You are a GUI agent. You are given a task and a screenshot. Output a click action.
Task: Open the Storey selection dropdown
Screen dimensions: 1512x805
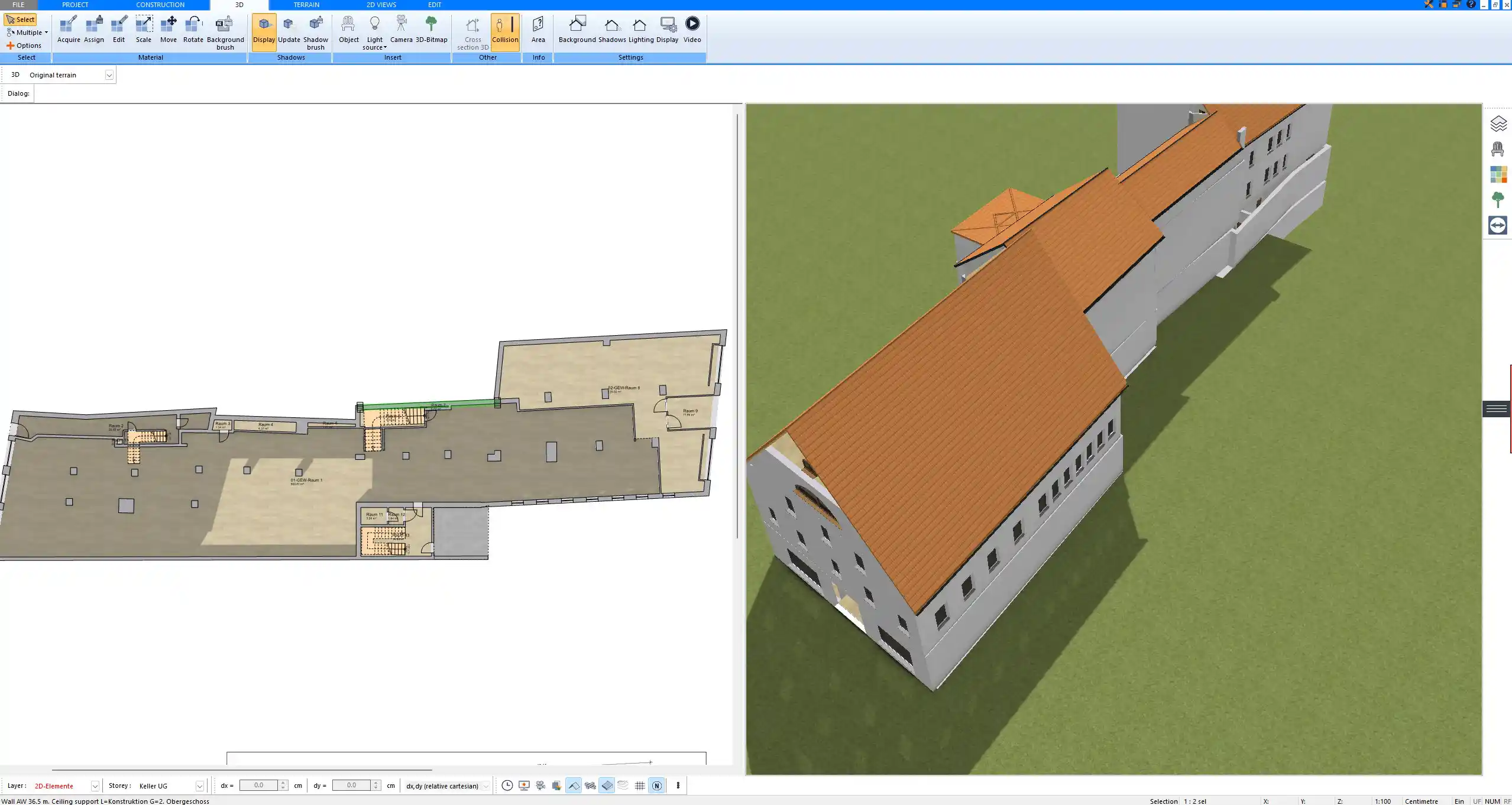coord(200,785)
